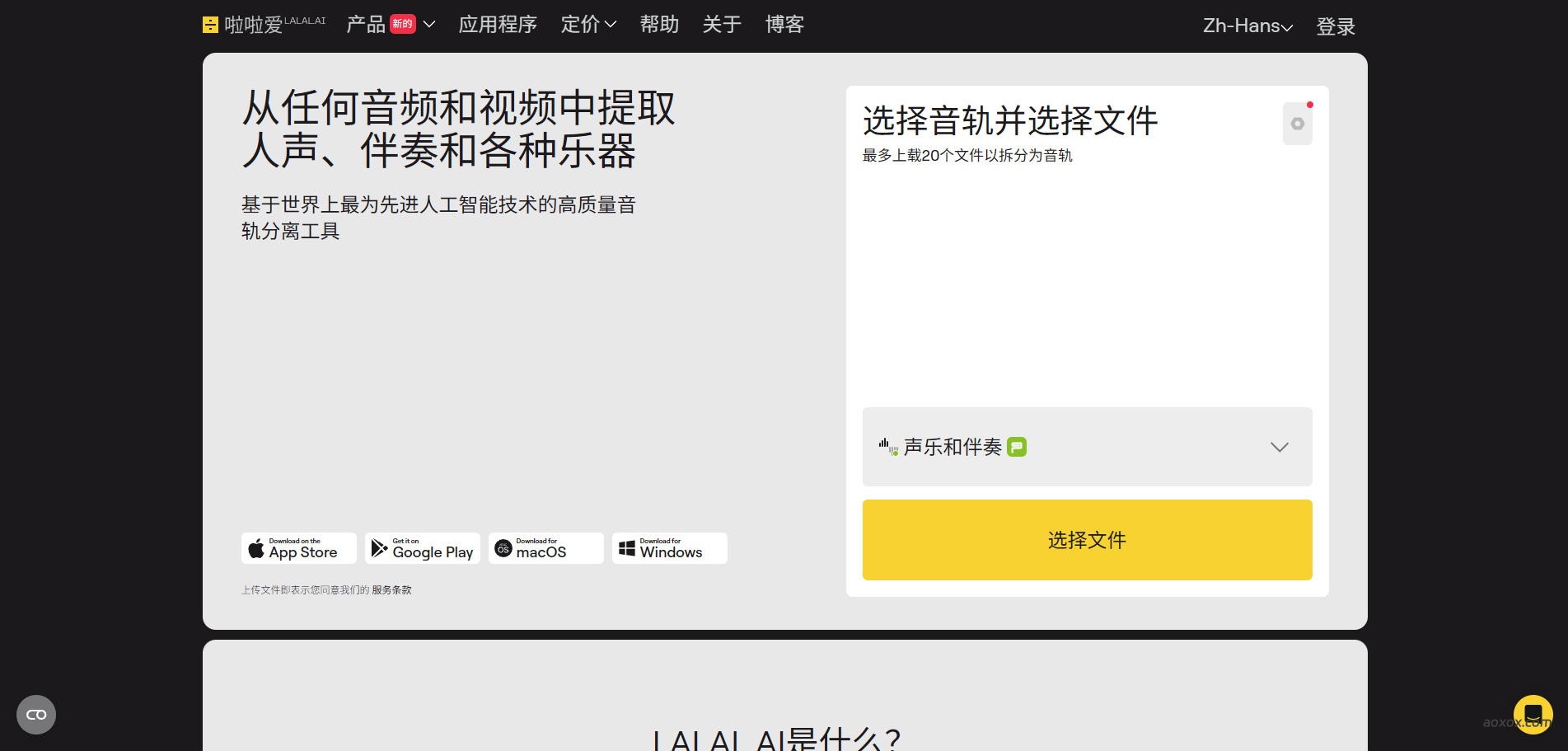1568x751 pixels.
Task: Click 登录 to sign in
Action: 1335,26
